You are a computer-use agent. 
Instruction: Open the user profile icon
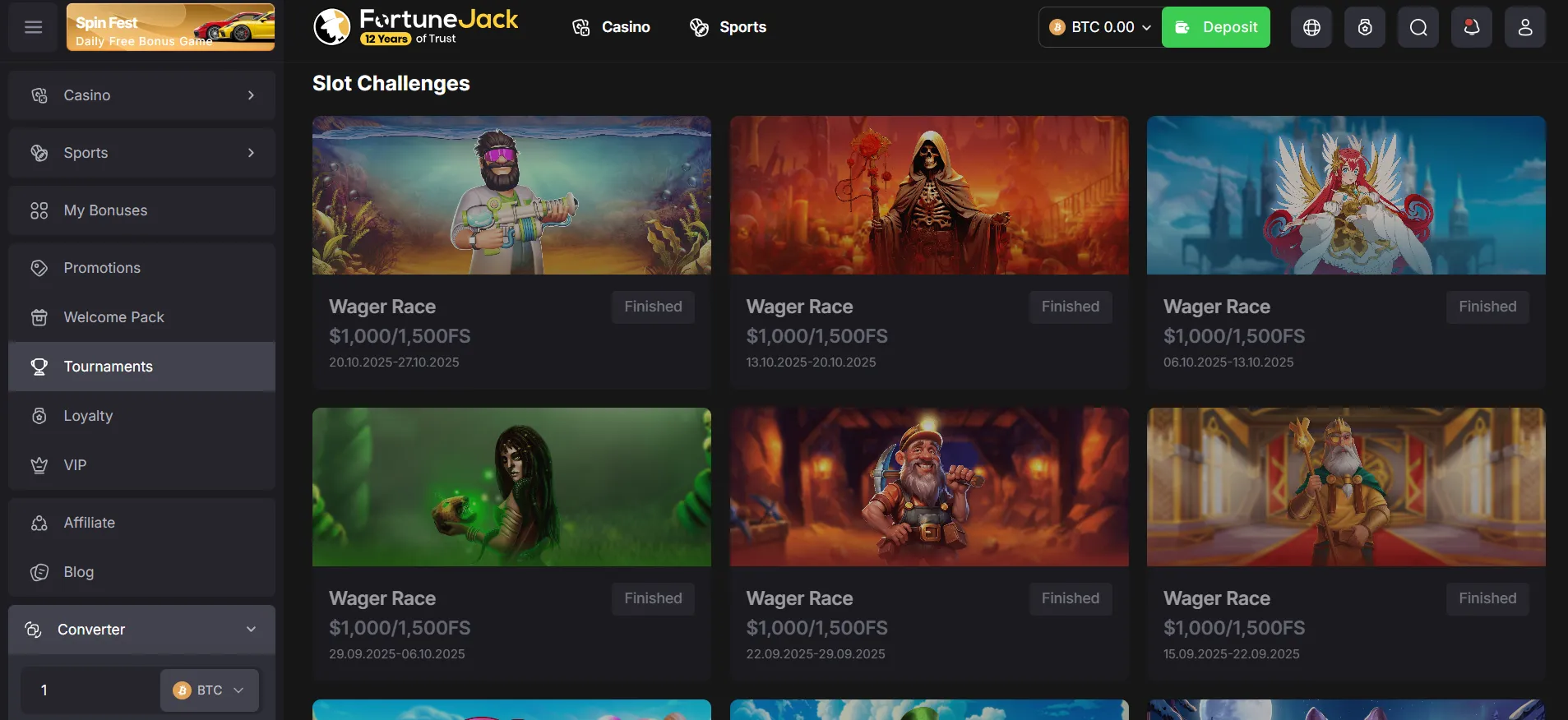coord(1525,27)
